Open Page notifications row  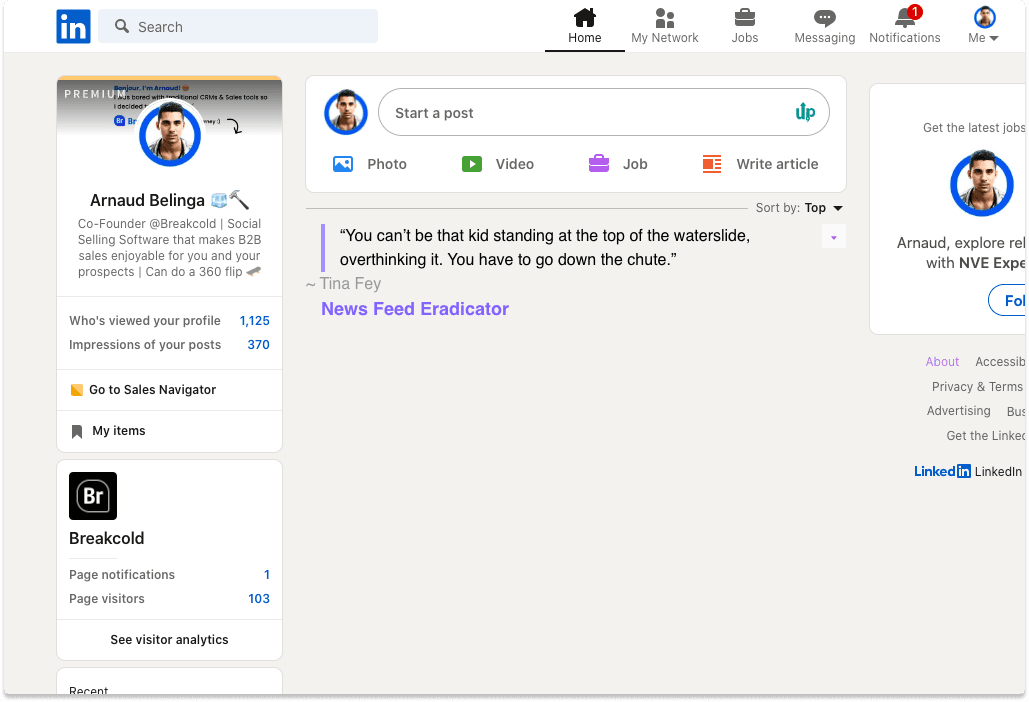169,575
